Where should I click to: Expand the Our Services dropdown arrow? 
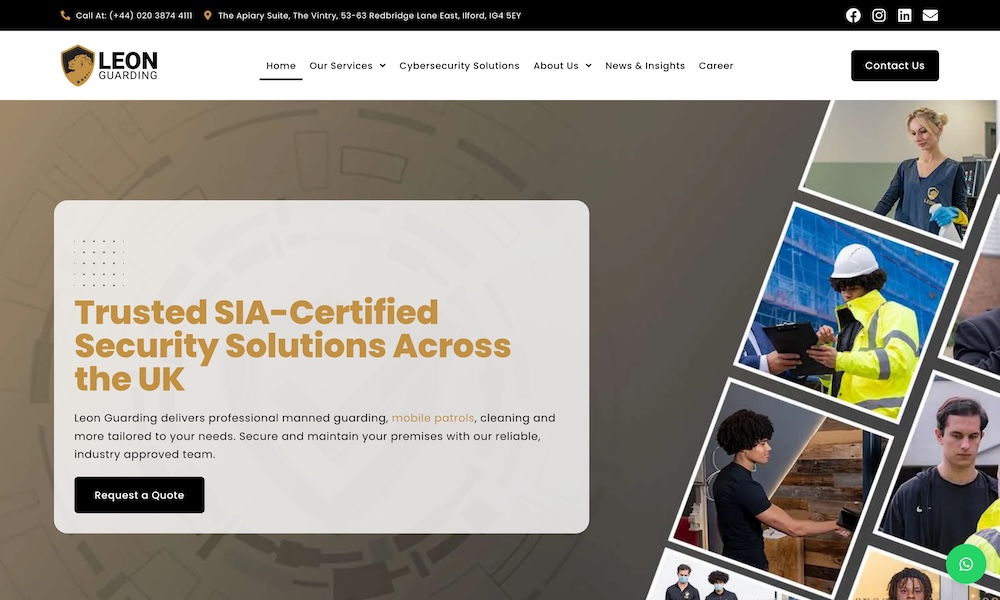coord(382,66)
